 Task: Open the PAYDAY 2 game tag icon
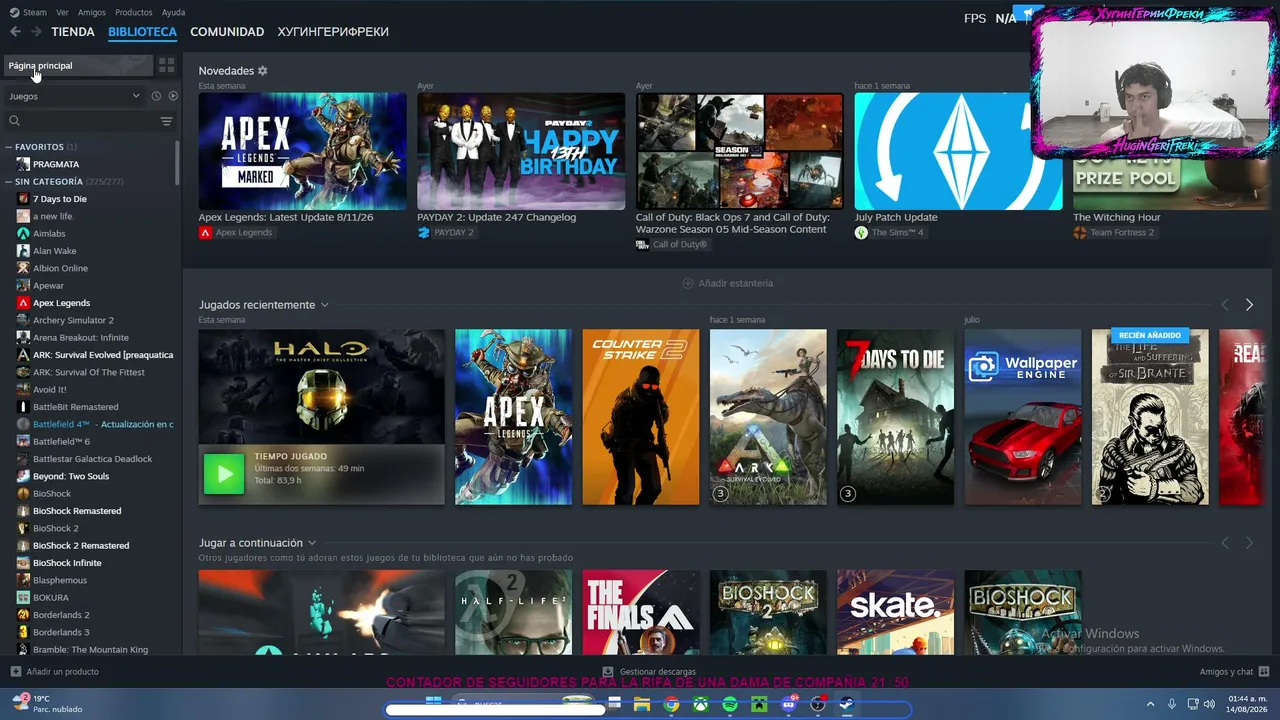tap(424, 233)
